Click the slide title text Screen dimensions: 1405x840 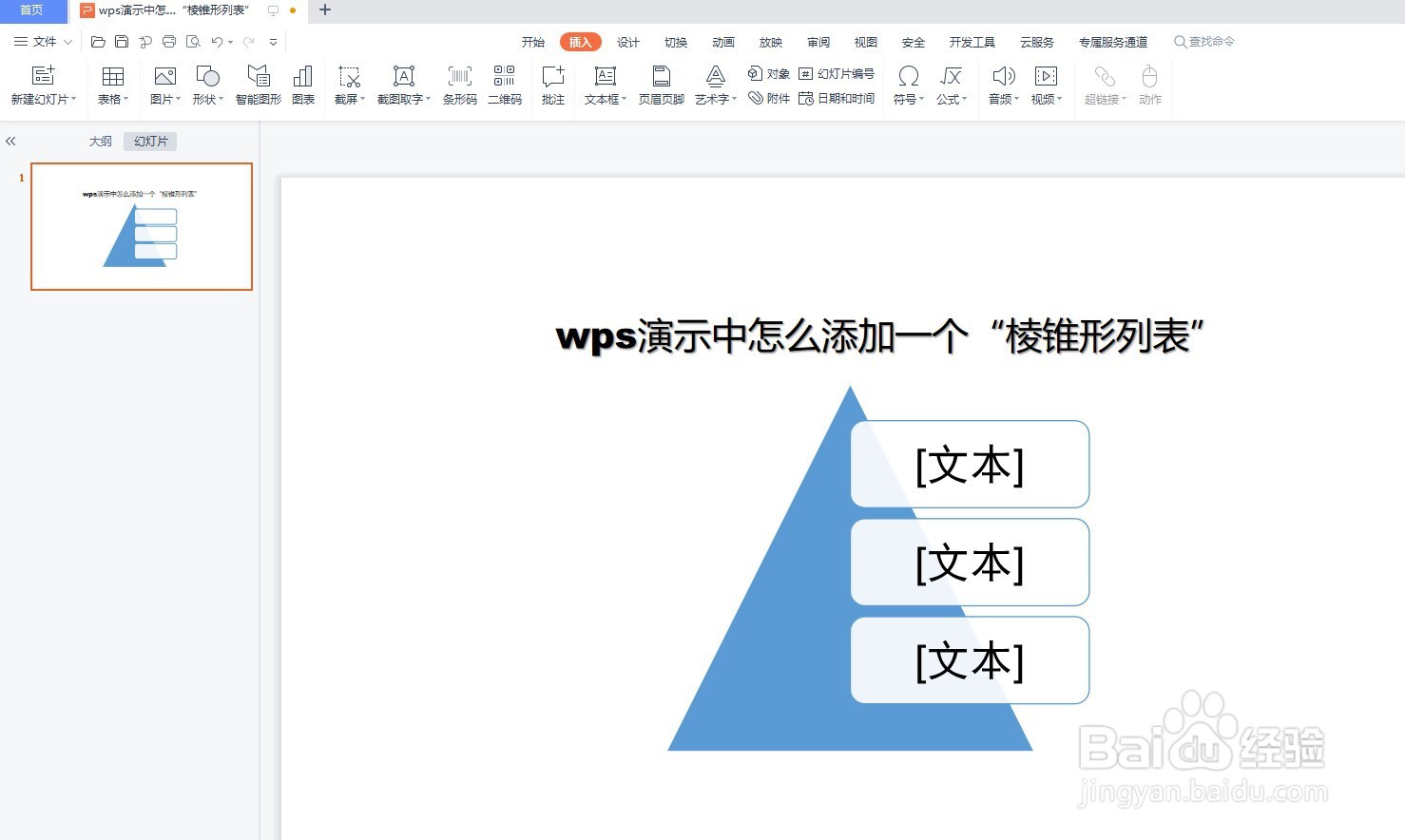coord(880,336)
